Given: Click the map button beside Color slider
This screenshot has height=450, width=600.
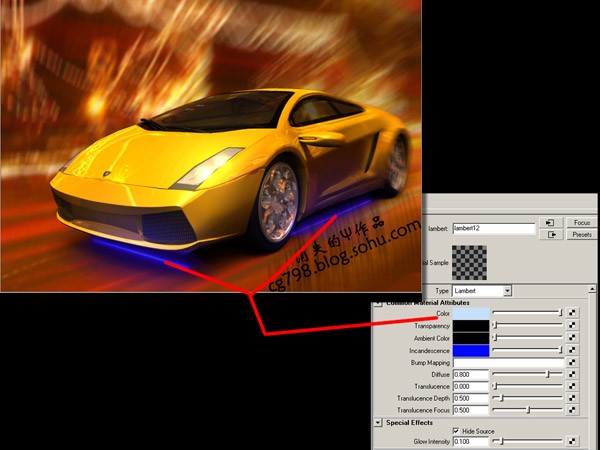Looking at the screenshot, I should pos(572,314).
